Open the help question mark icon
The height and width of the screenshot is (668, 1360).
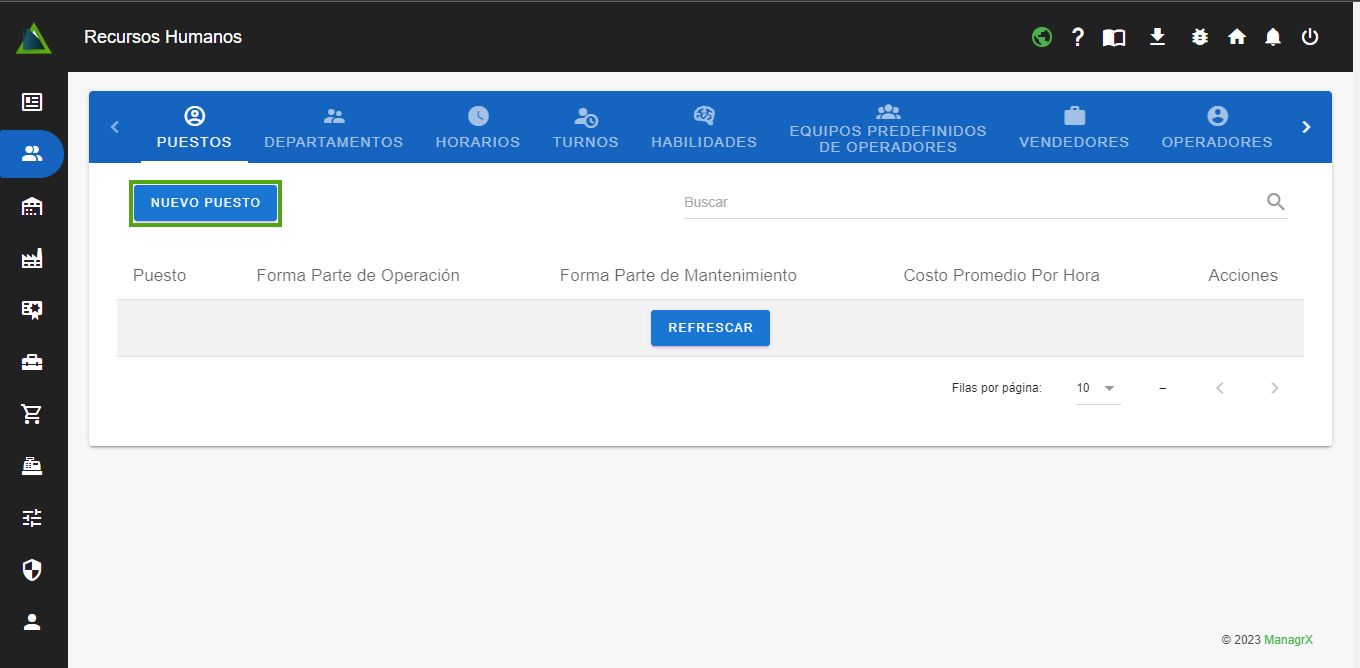1078,37
